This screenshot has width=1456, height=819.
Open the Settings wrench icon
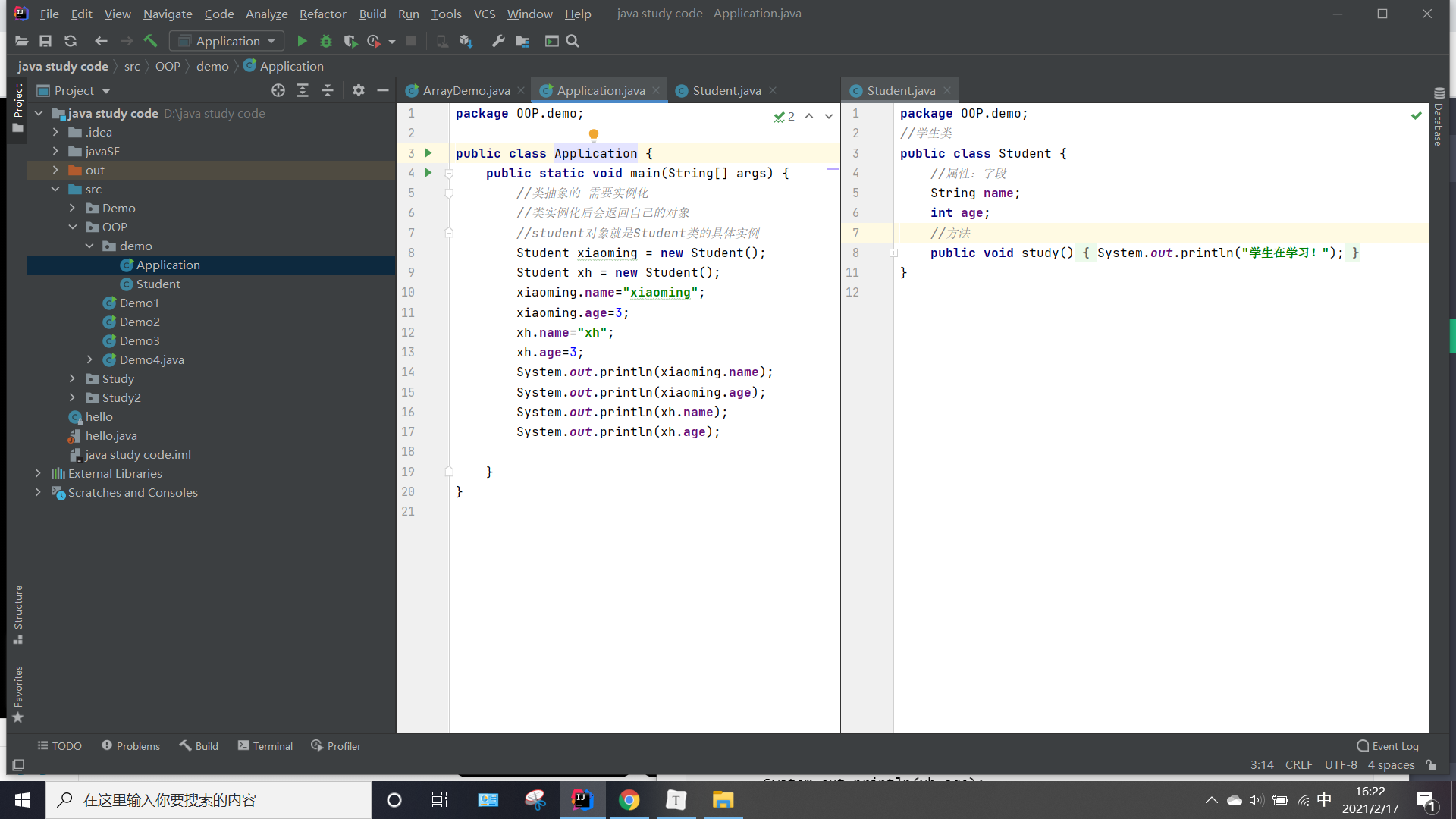click(498, 41)
